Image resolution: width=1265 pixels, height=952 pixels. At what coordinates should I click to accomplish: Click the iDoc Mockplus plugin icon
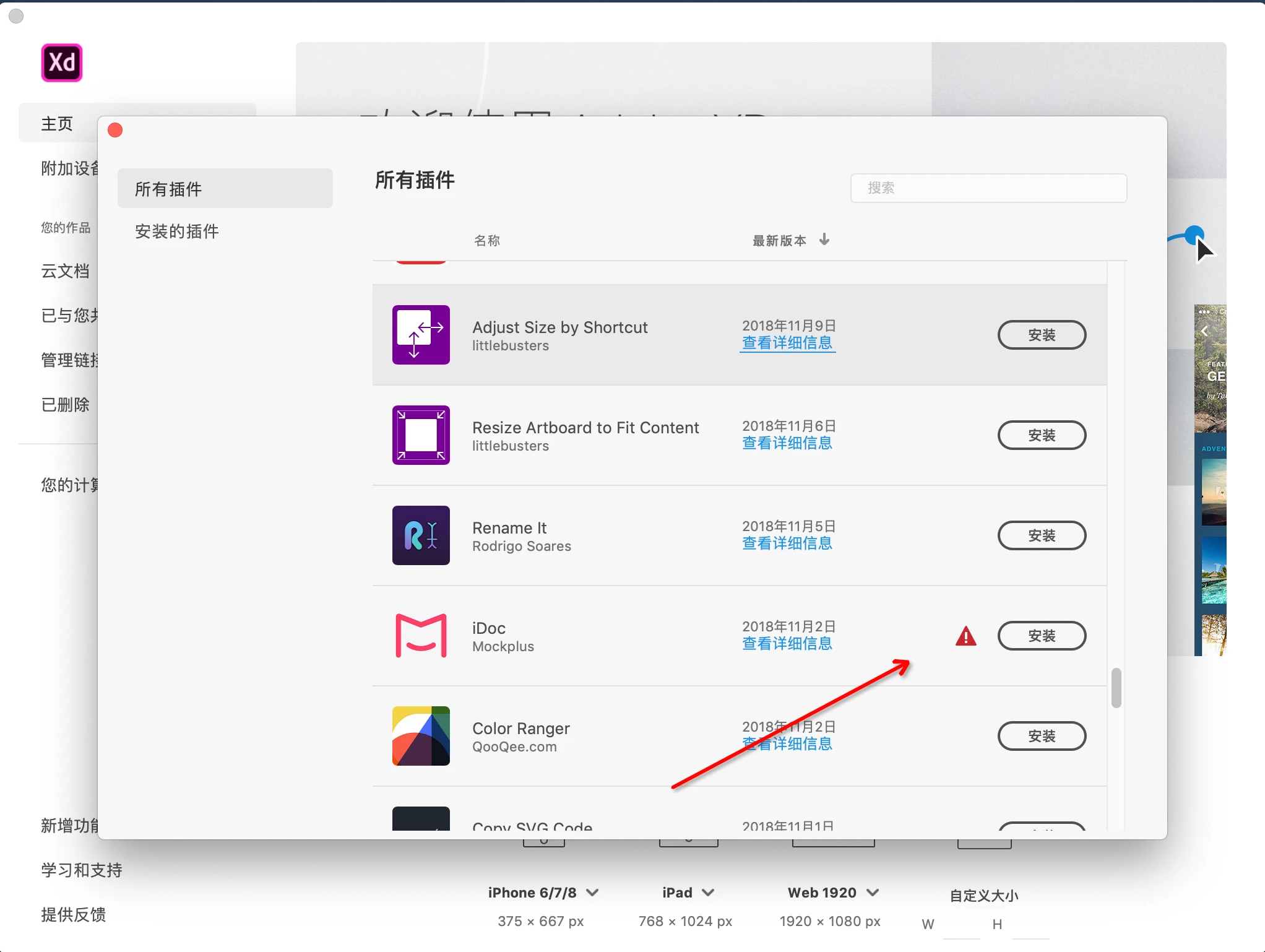click(x=421, y=636)
